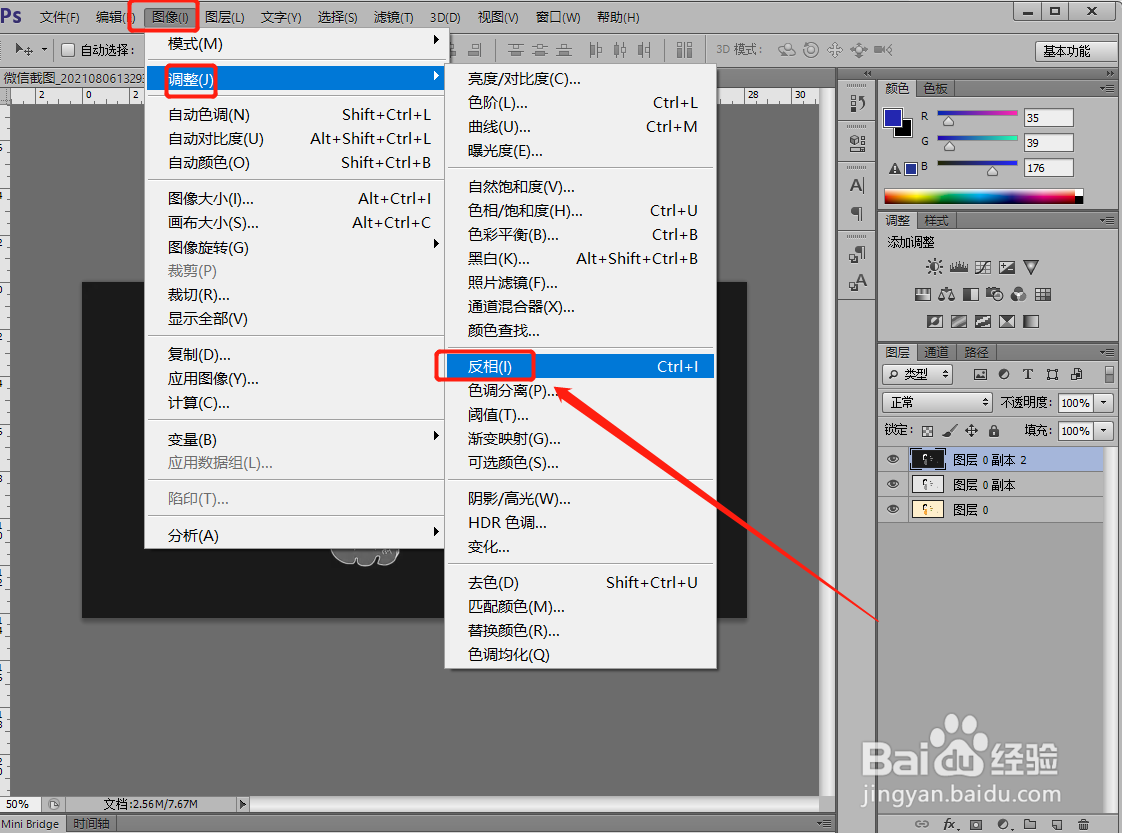Viewport: 1122px width, 833px height.
Task: Click the R value input field showing 35
Action: pos(1048,117)
